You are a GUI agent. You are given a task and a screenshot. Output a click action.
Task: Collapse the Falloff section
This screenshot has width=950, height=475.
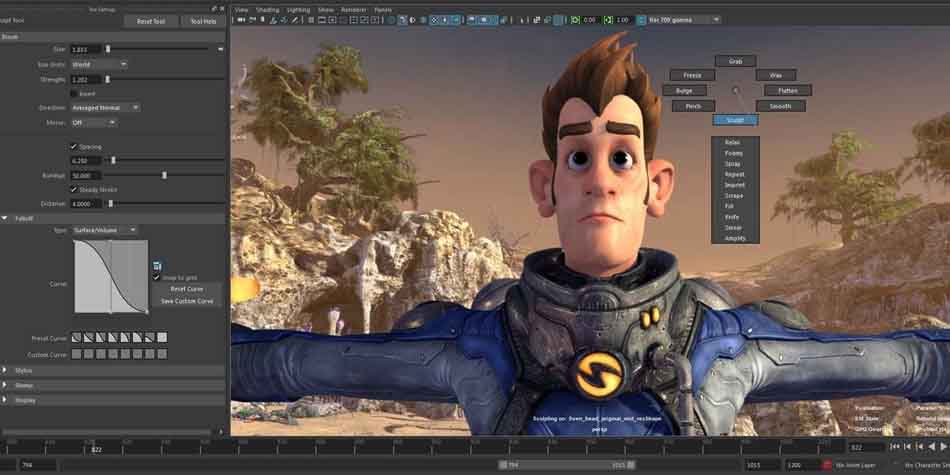tap(5, 218)
